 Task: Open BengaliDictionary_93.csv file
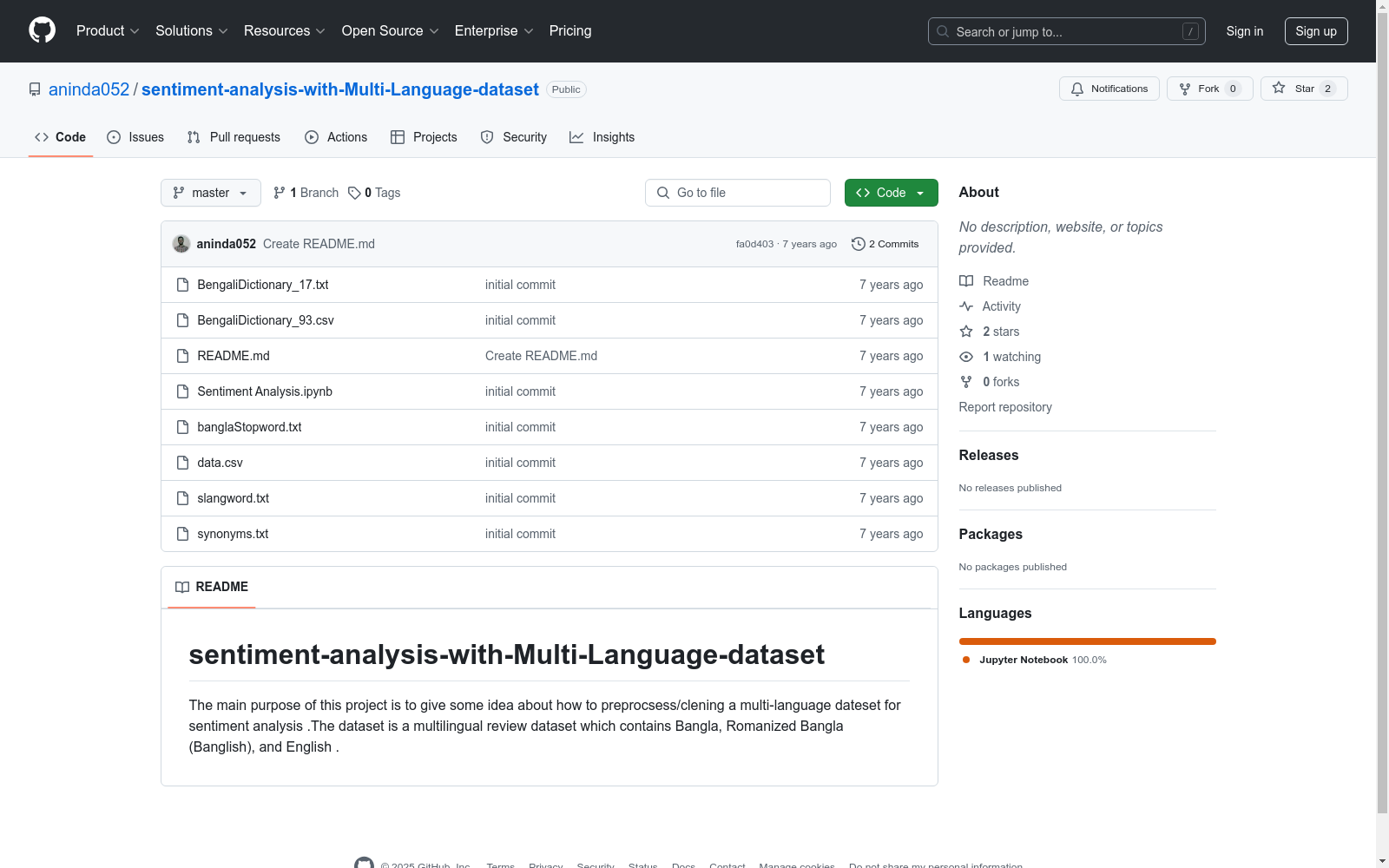266,320
